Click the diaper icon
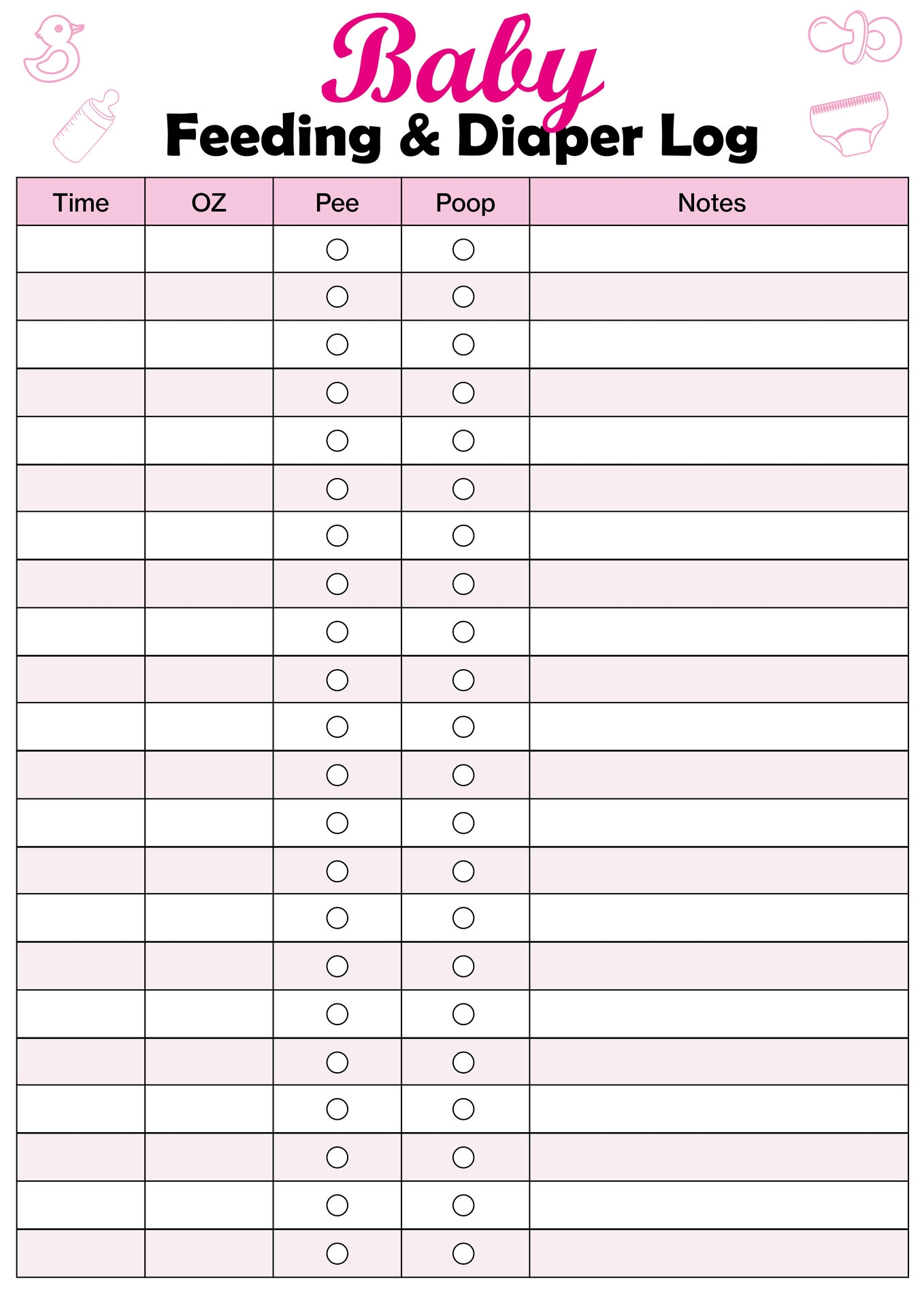 pos(848,123)
